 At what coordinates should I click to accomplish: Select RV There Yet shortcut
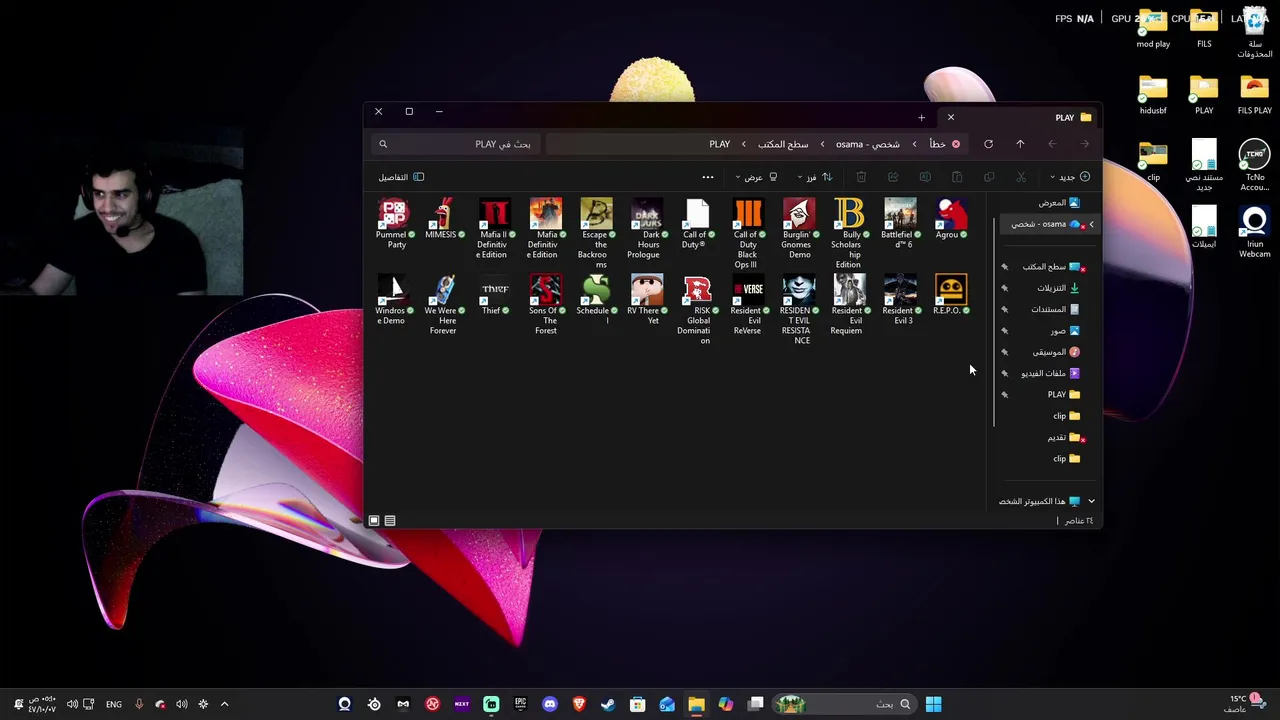pyautogui.click(x=647, y=299)
